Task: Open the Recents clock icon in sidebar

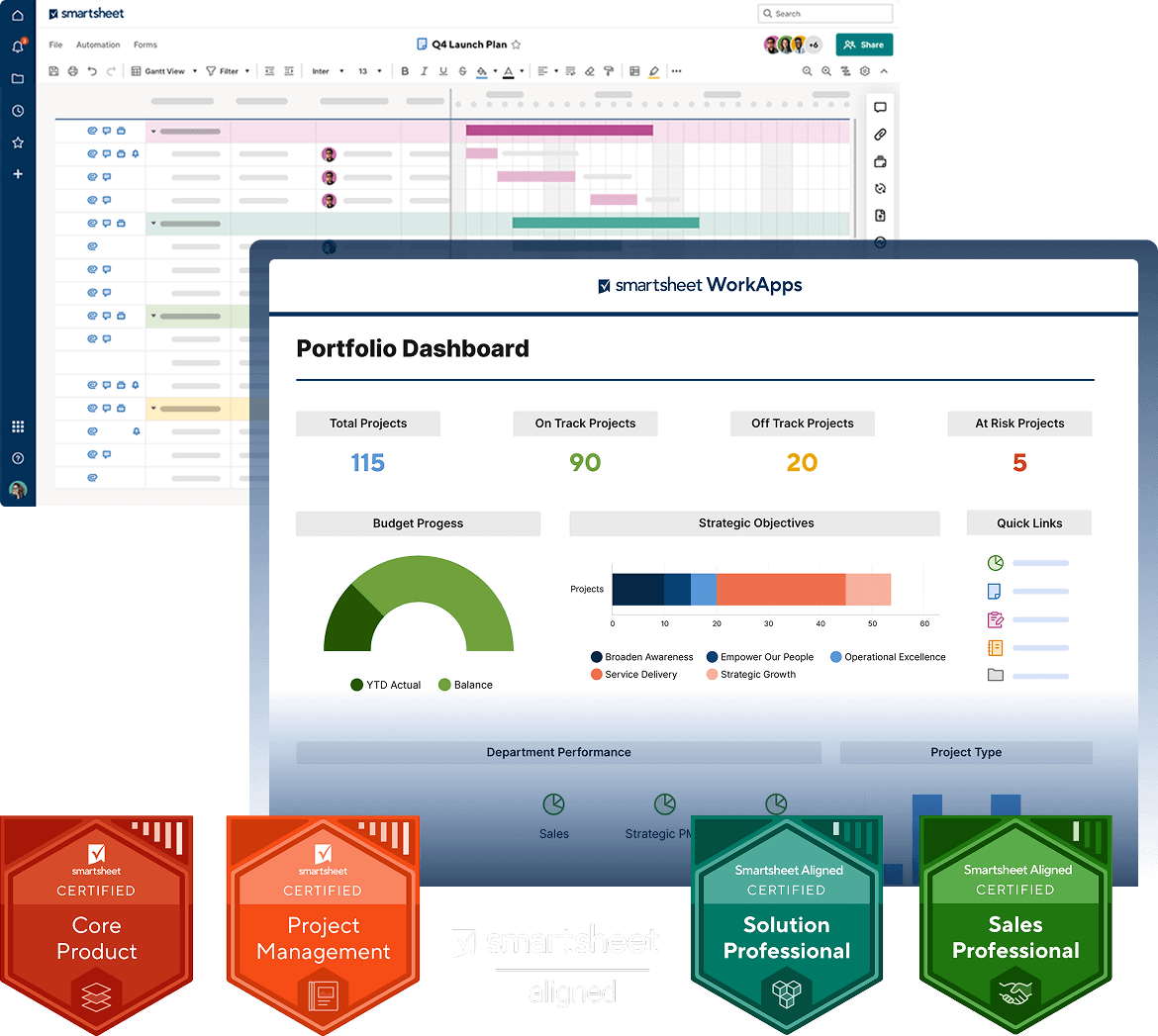Action: 18,111
